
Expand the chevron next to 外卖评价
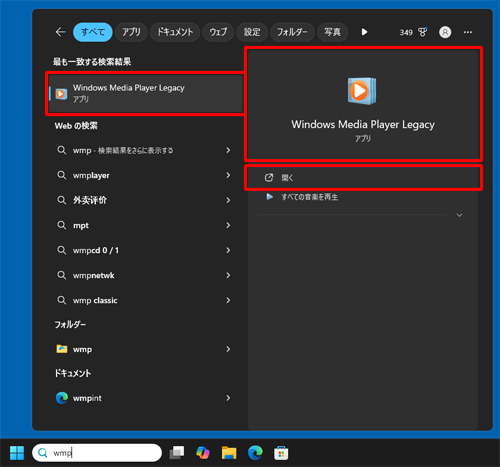(x=228, y=200)
